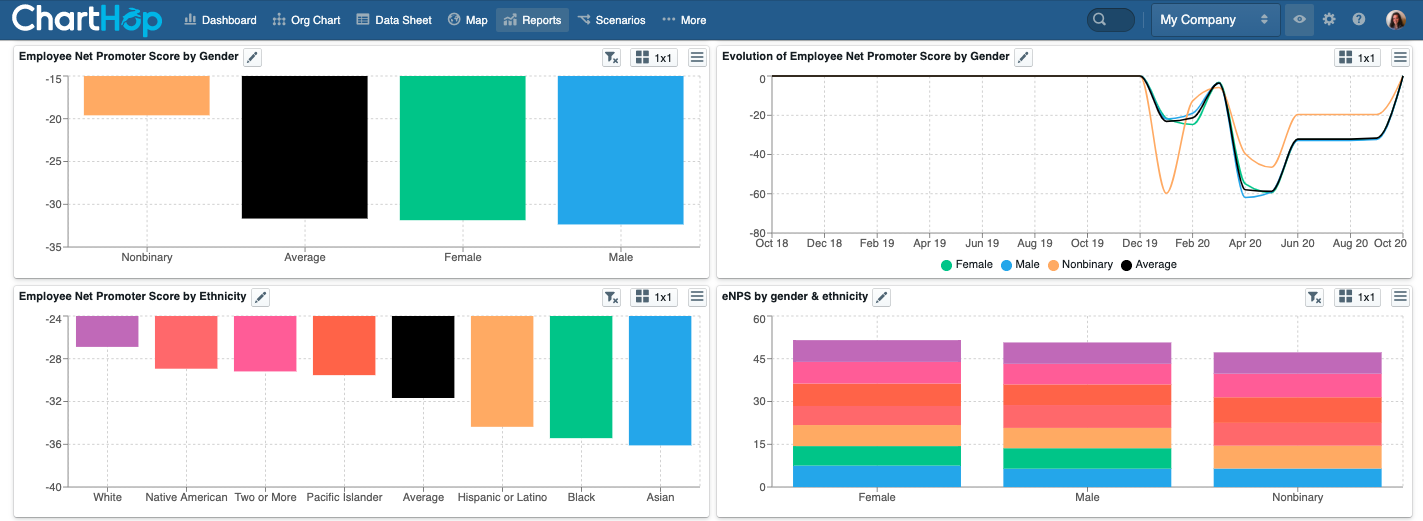Viewport: 1423px width, 521px height.
Task: Open the More menu in navigation
Action: 684,20
